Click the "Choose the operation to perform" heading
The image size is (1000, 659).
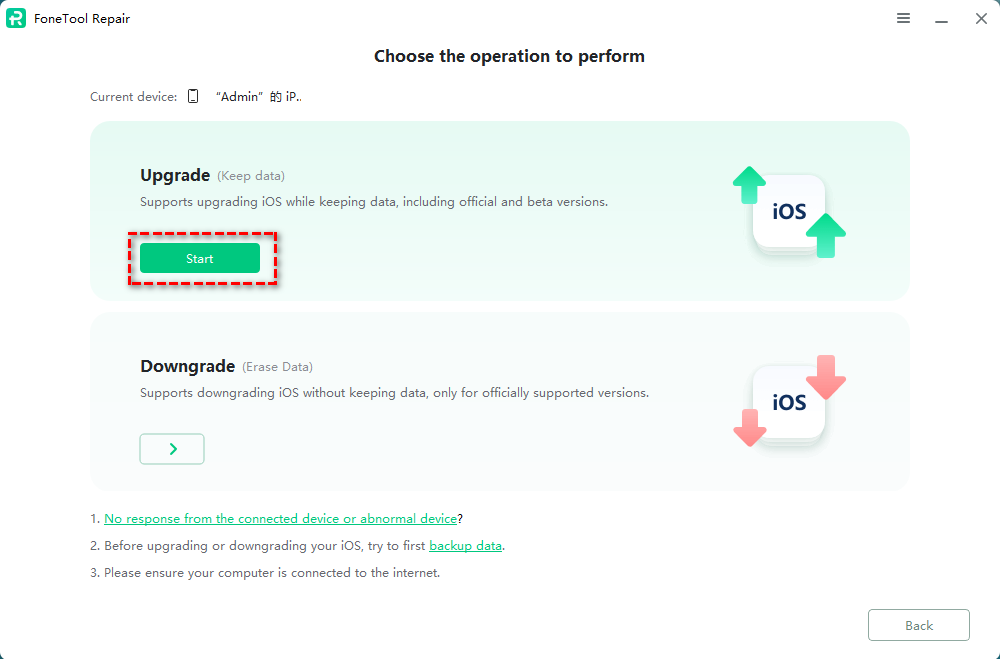(509, 56)
